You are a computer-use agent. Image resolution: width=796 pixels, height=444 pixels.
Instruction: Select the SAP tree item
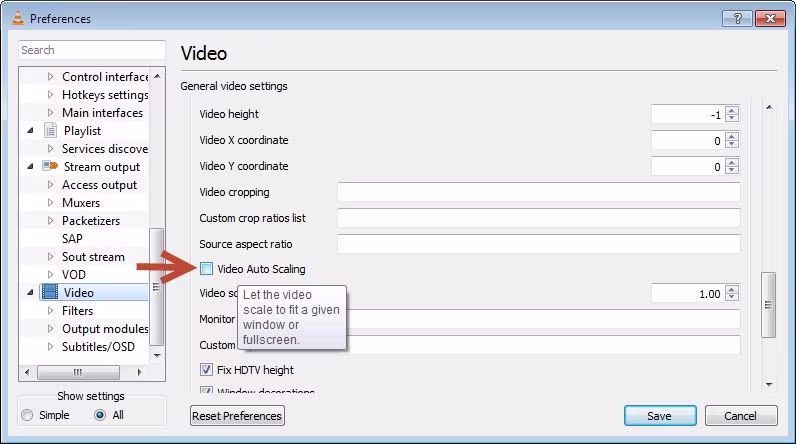pos(72,238)
